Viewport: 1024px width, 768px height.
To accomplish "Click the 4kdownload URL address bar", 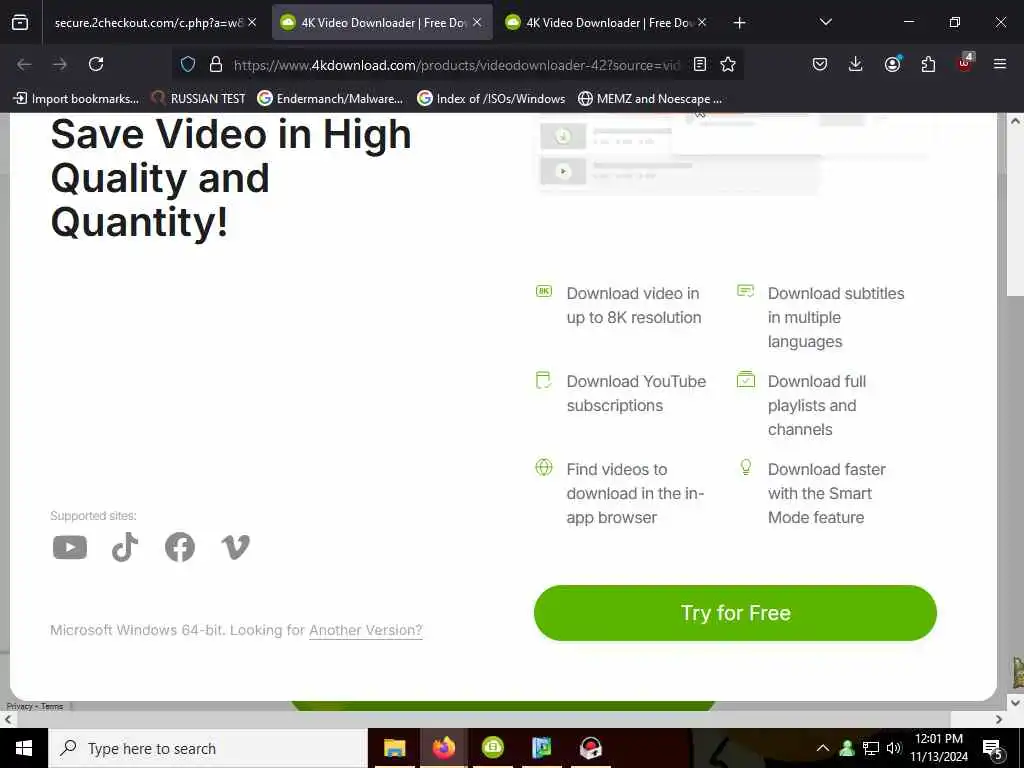I will pyautogui.click(x=456, y=65).
